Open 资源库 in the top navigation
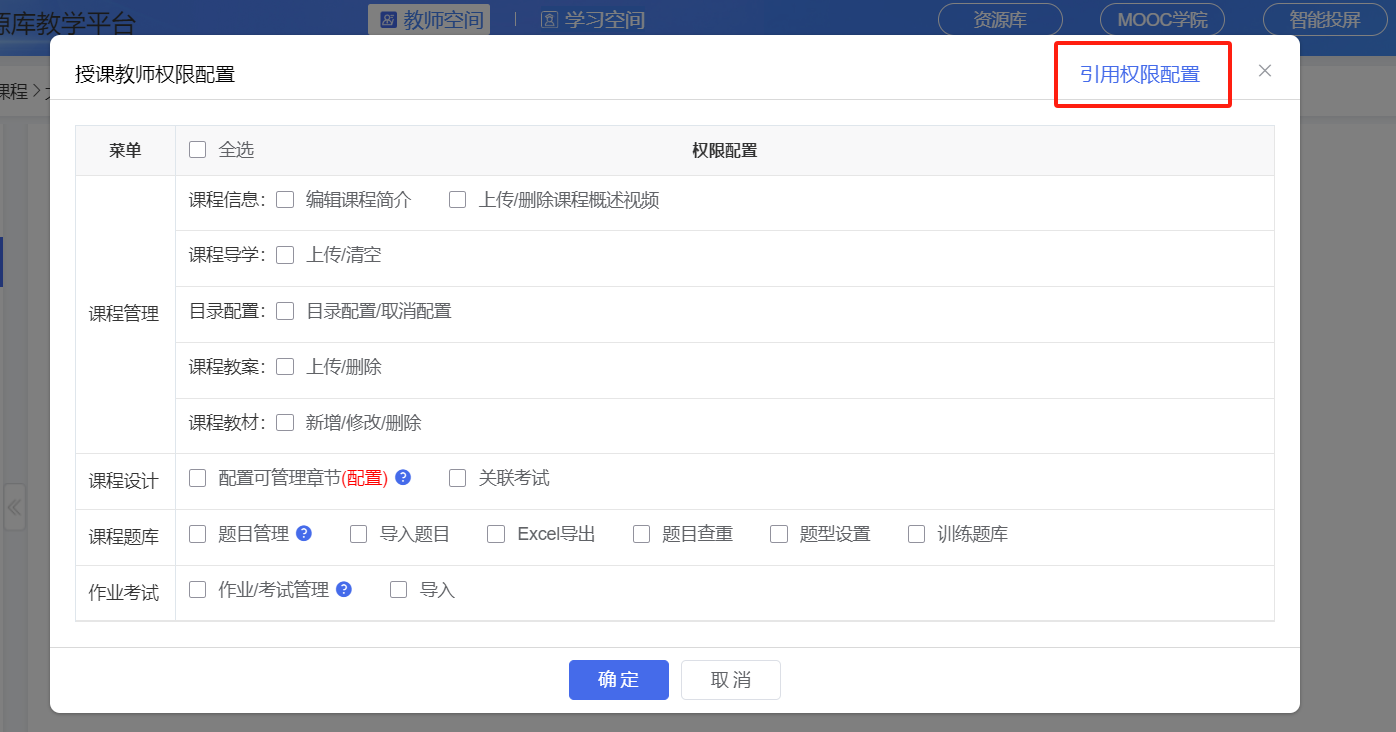The width and height of the screenshot is (1396, 732). click(999, 18)
